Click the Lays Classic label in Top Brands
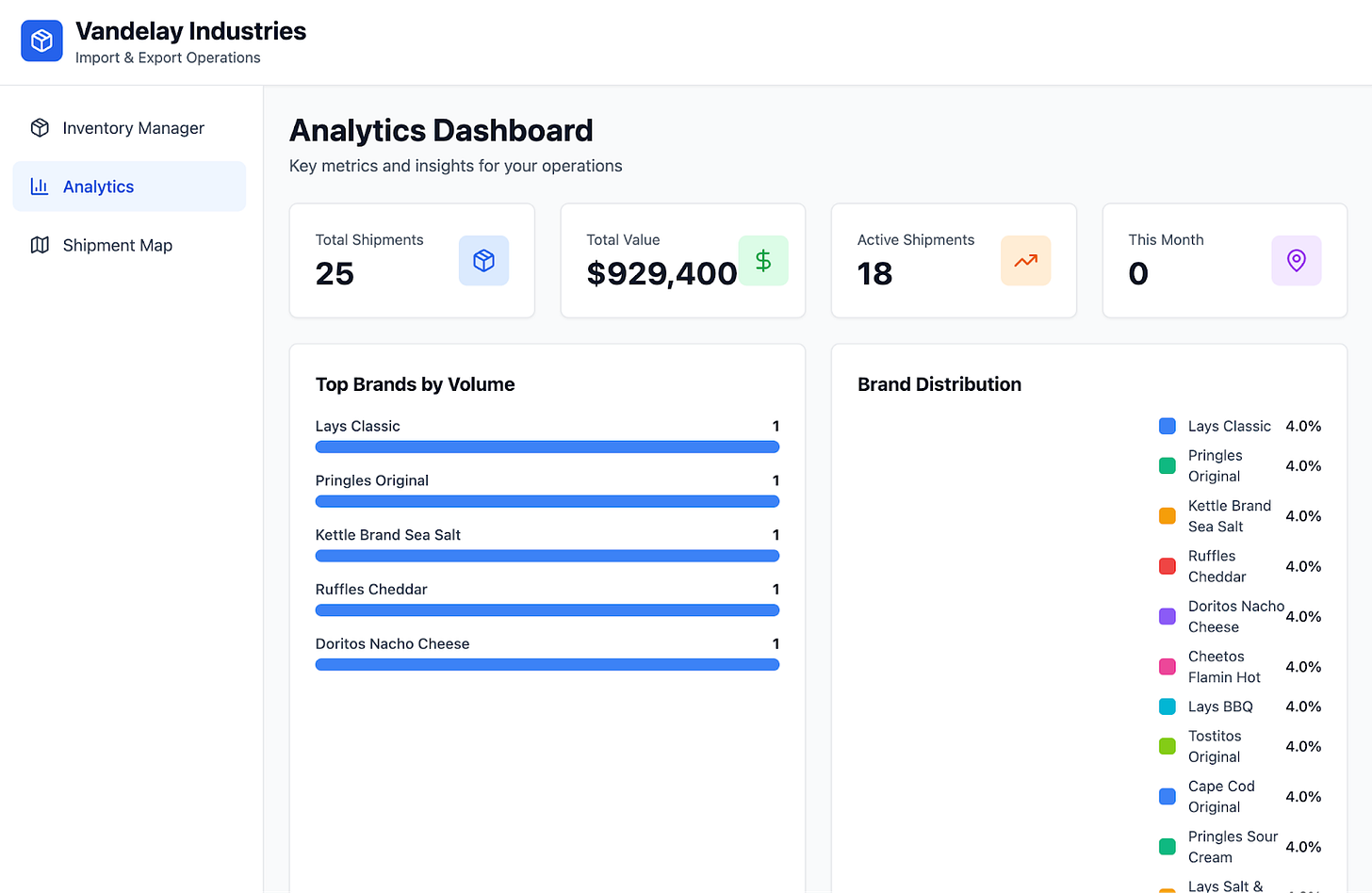This screenshot has width=1372, height=893. pyautogui.click(x=357, y=427)
